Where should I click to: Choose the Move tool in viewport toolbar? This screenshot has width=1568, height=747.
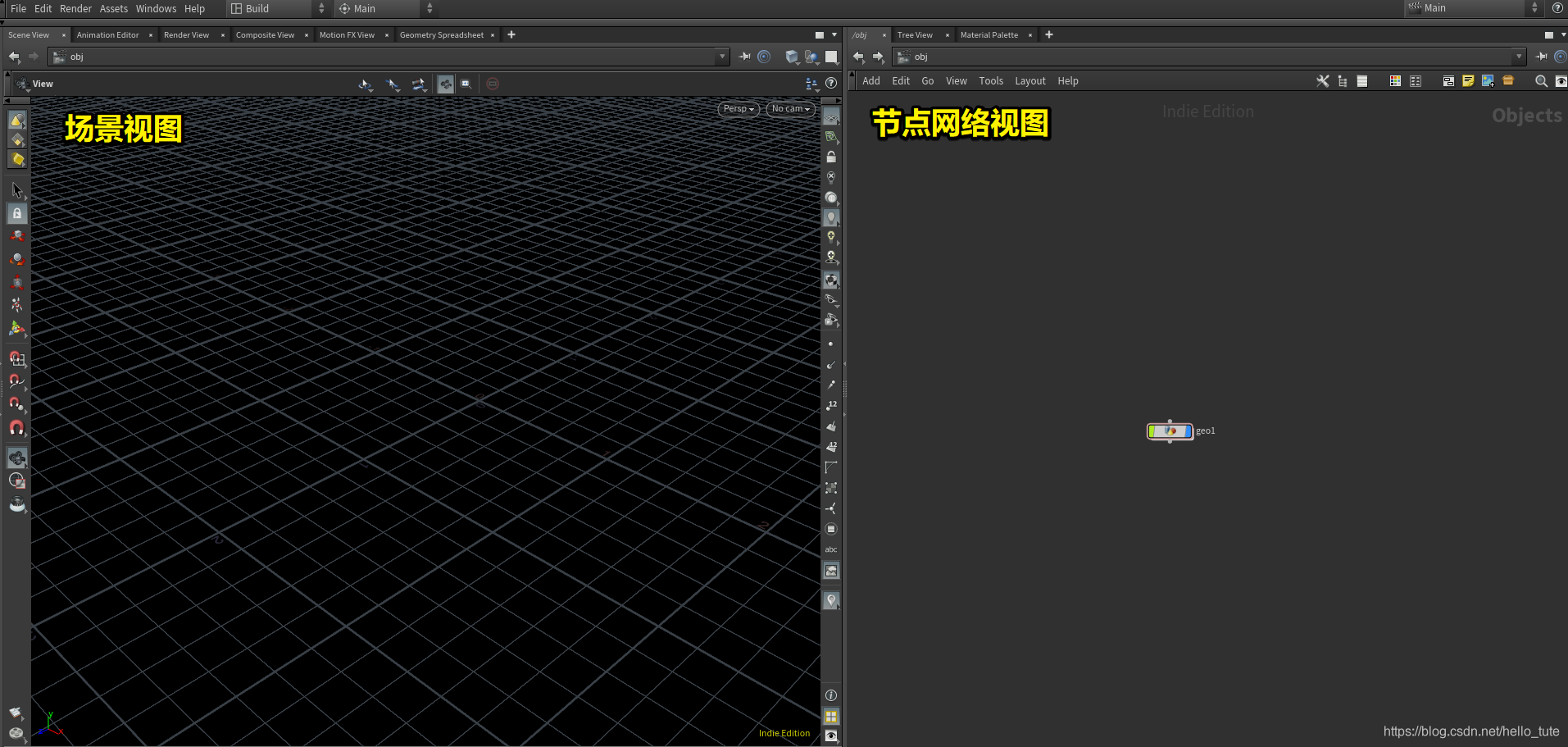click(x=16, y=236)
